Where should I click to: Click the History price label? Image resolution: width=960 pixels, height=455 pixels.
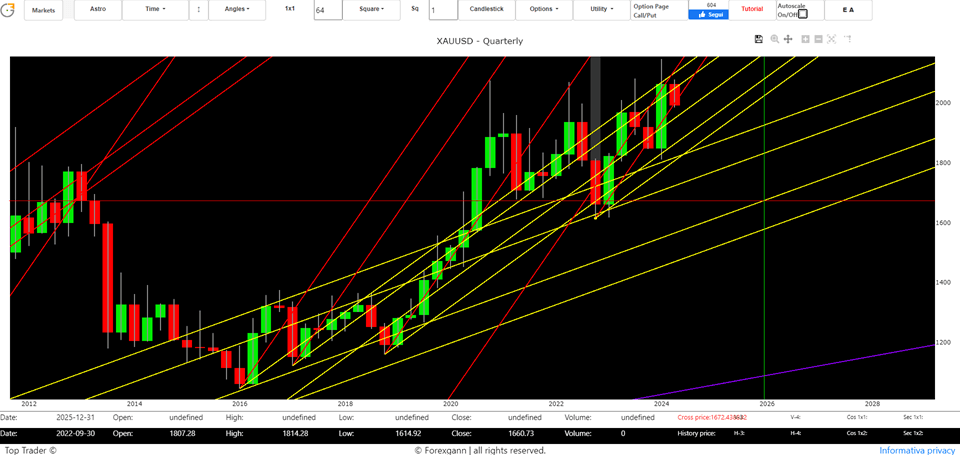697,433
